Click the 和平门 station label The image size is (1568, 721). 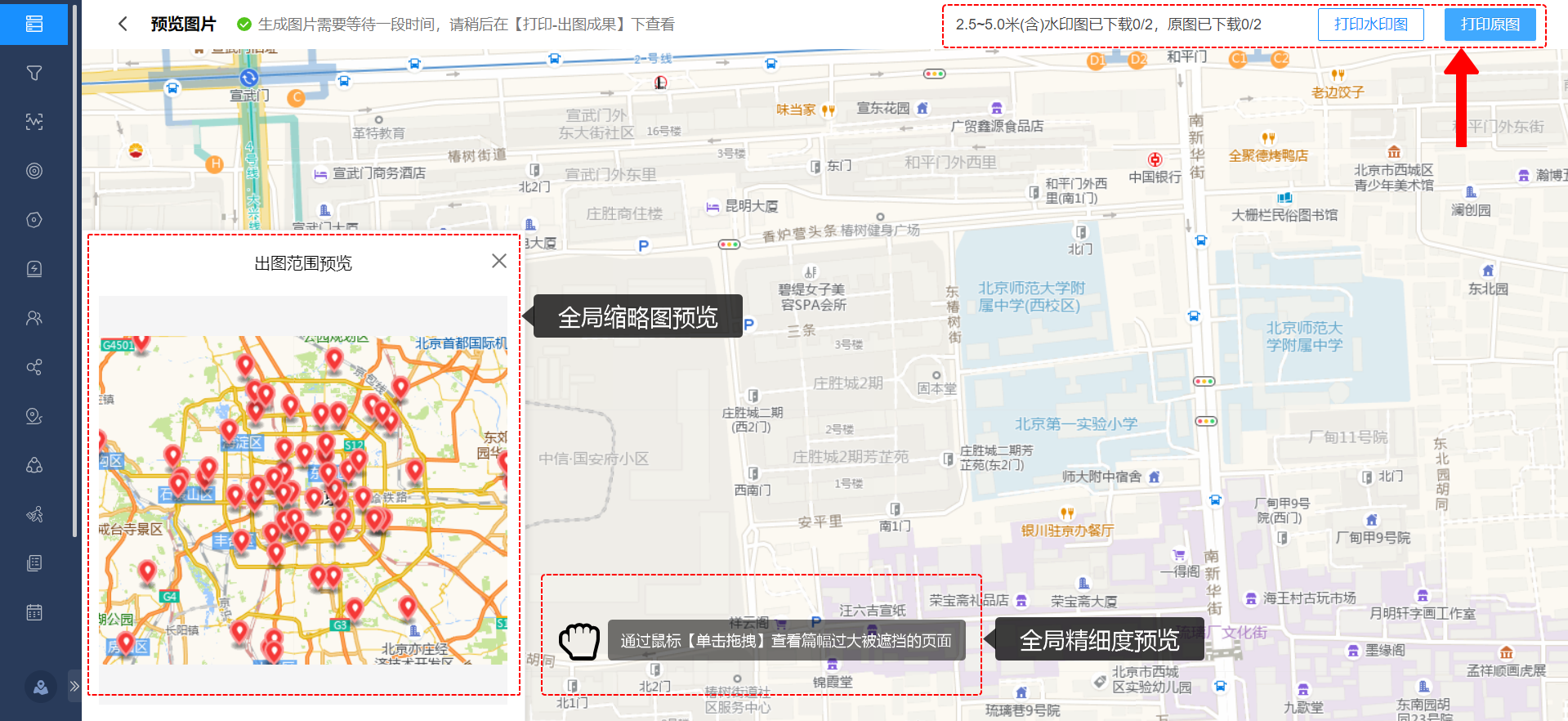(1186, 56)
